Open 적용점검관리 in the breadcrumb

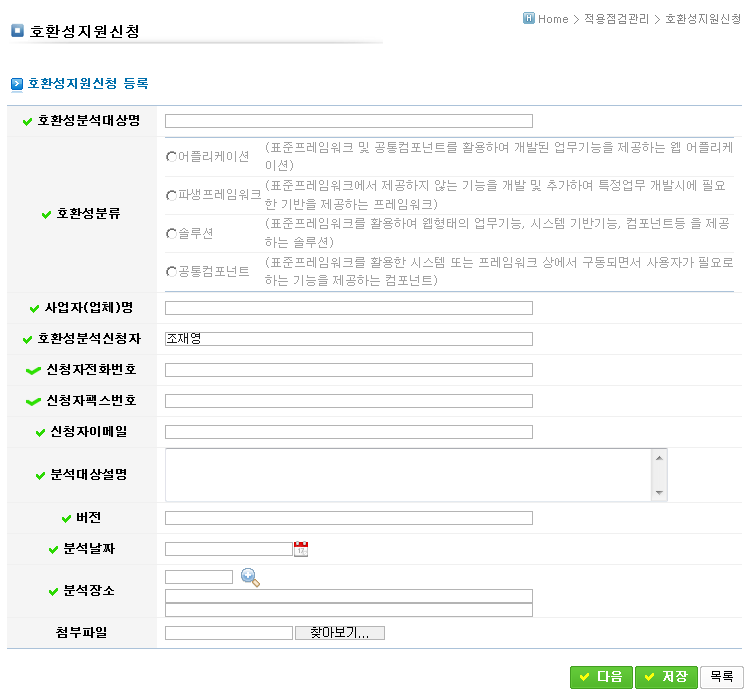pyautogui.click(x=617, y=19)
